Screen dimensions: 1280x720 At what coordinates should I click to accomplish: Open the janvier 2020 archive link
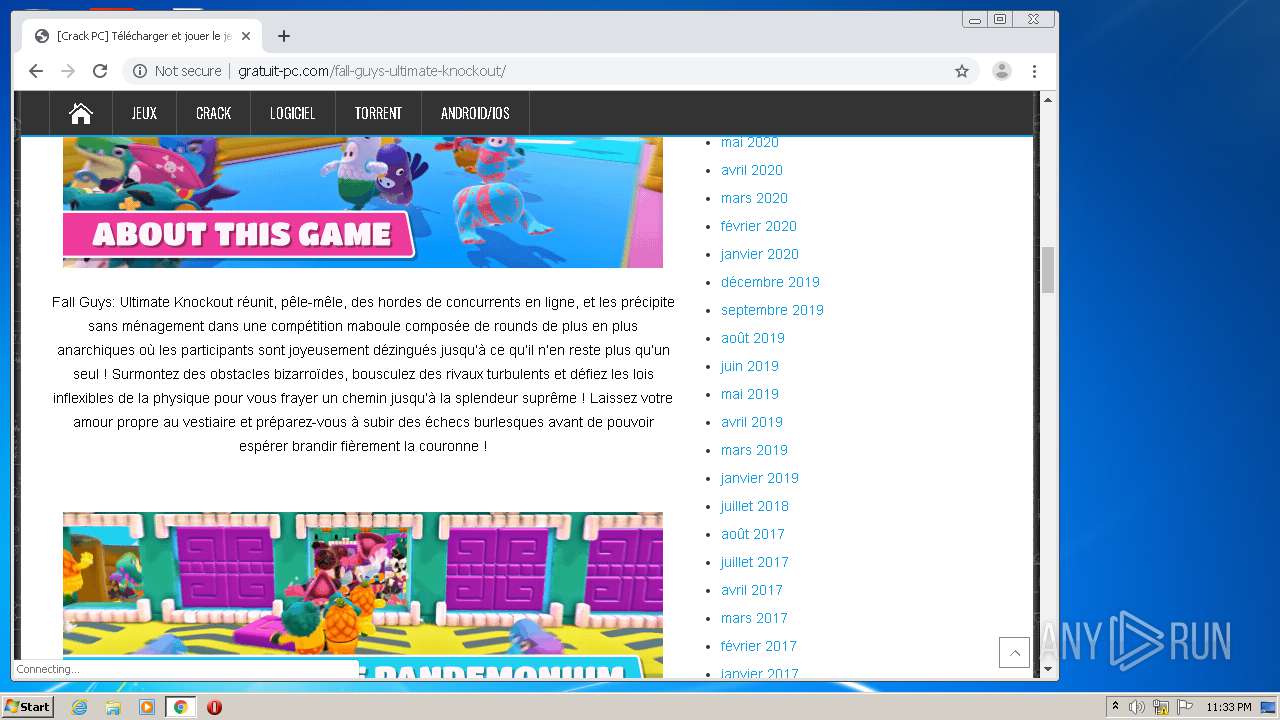pyautogui.click(x=760, y=254)
